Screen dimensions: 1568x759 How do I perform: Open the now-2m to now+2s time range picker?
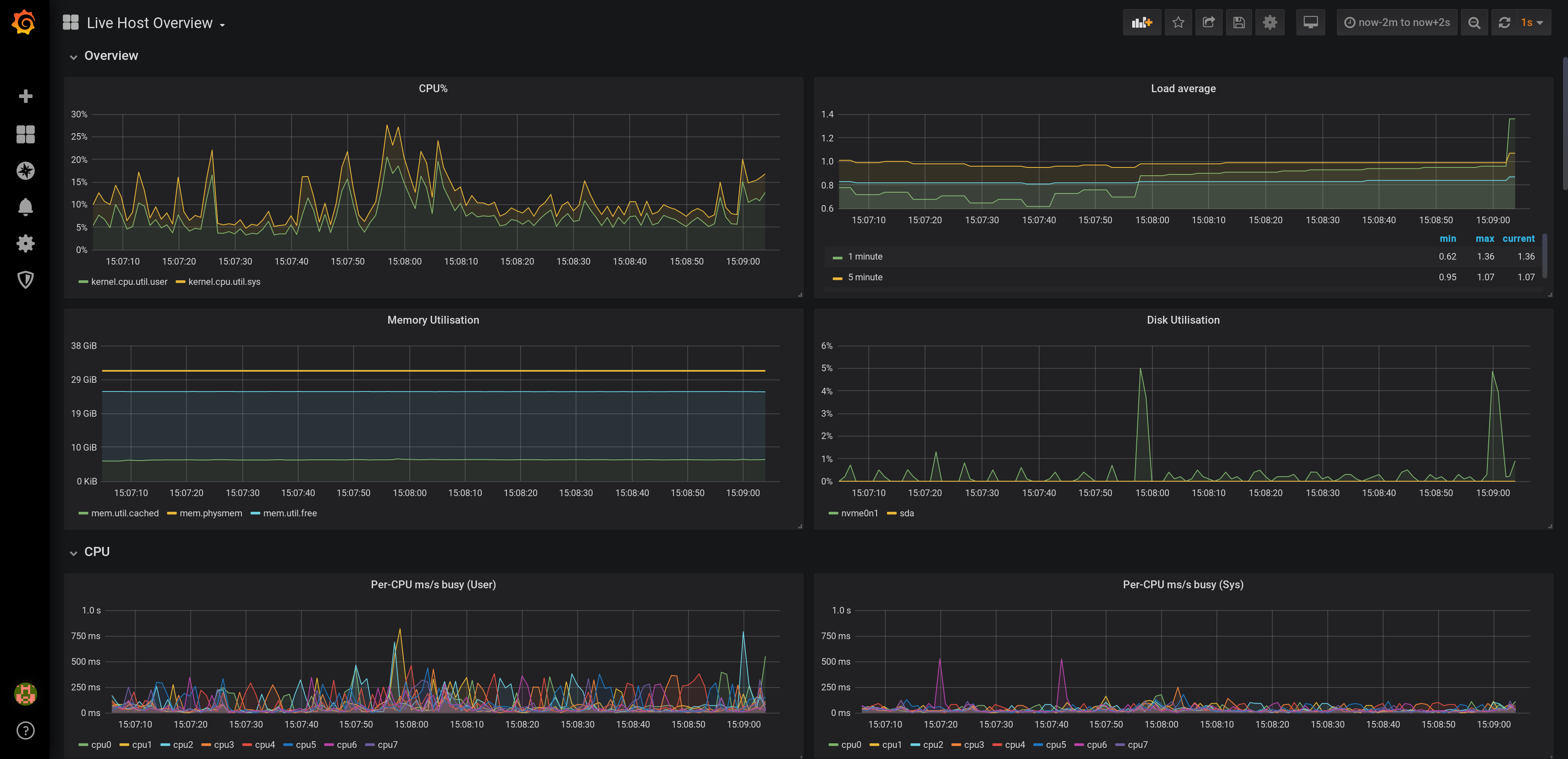[x=1397, y=22]
